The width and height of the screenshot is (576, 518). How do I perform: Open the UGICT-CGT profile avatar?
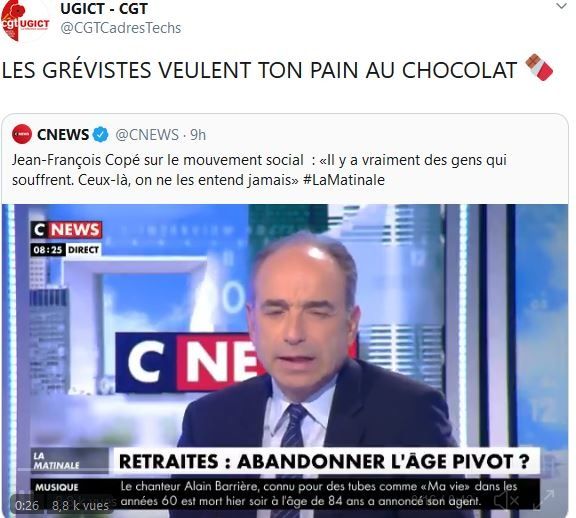coord(25,21)
